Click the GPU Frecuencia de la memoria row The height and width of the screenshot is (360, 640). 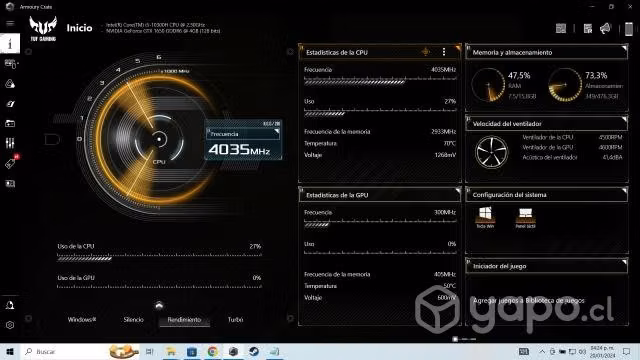click(380, 274)
